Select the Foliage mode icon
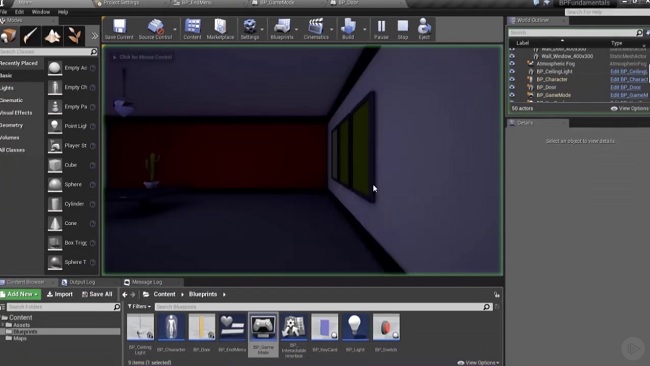The height and width of the screenshot is (366, 650). (x=75, y=36)
